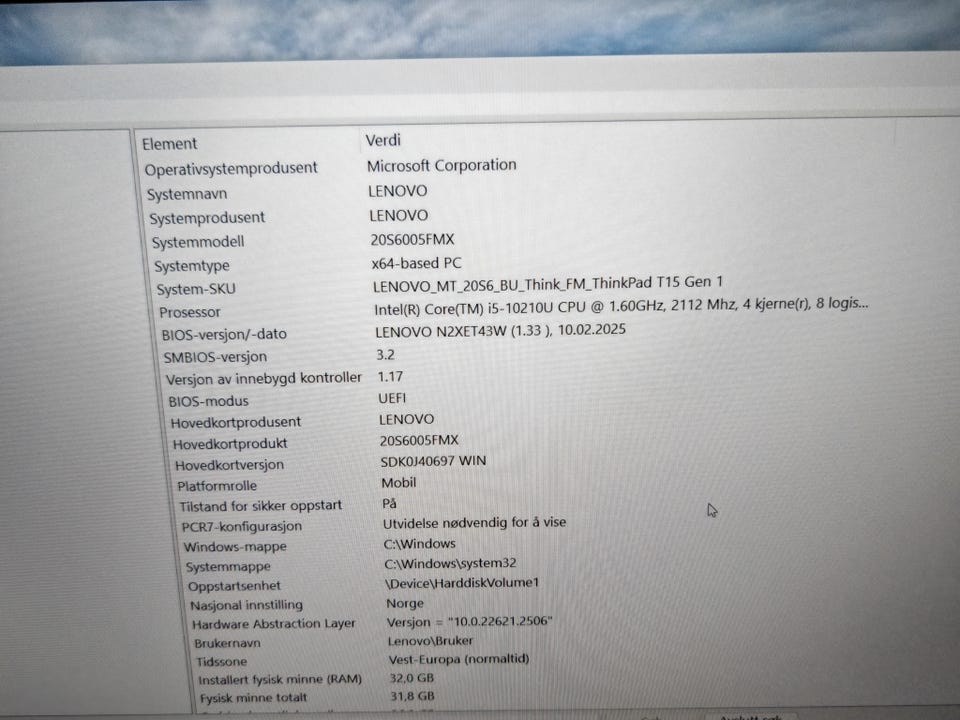Click the Verdi column header
Viewport: 960px width, 720px height.
pyautogui.click(x=383, y=140)
